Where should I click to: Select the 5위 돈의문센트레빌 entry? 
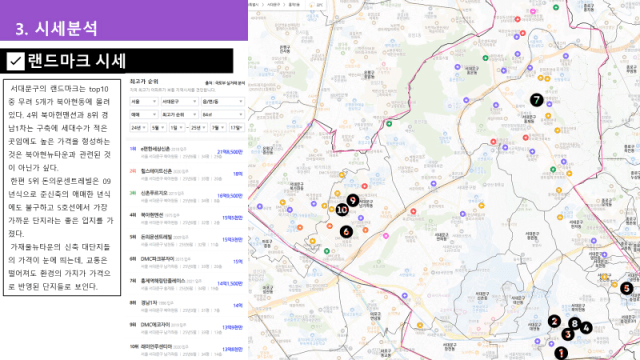pos(186,240)
